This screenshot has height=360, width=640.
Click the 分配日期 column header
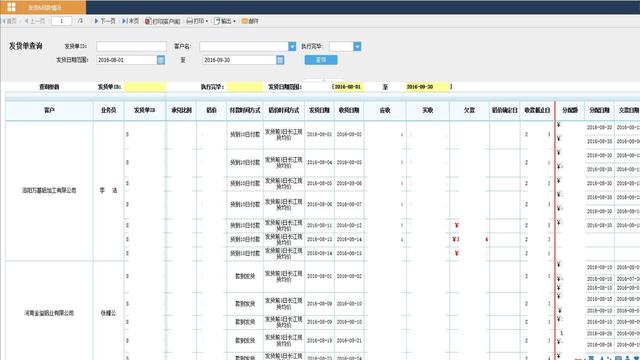599,110
